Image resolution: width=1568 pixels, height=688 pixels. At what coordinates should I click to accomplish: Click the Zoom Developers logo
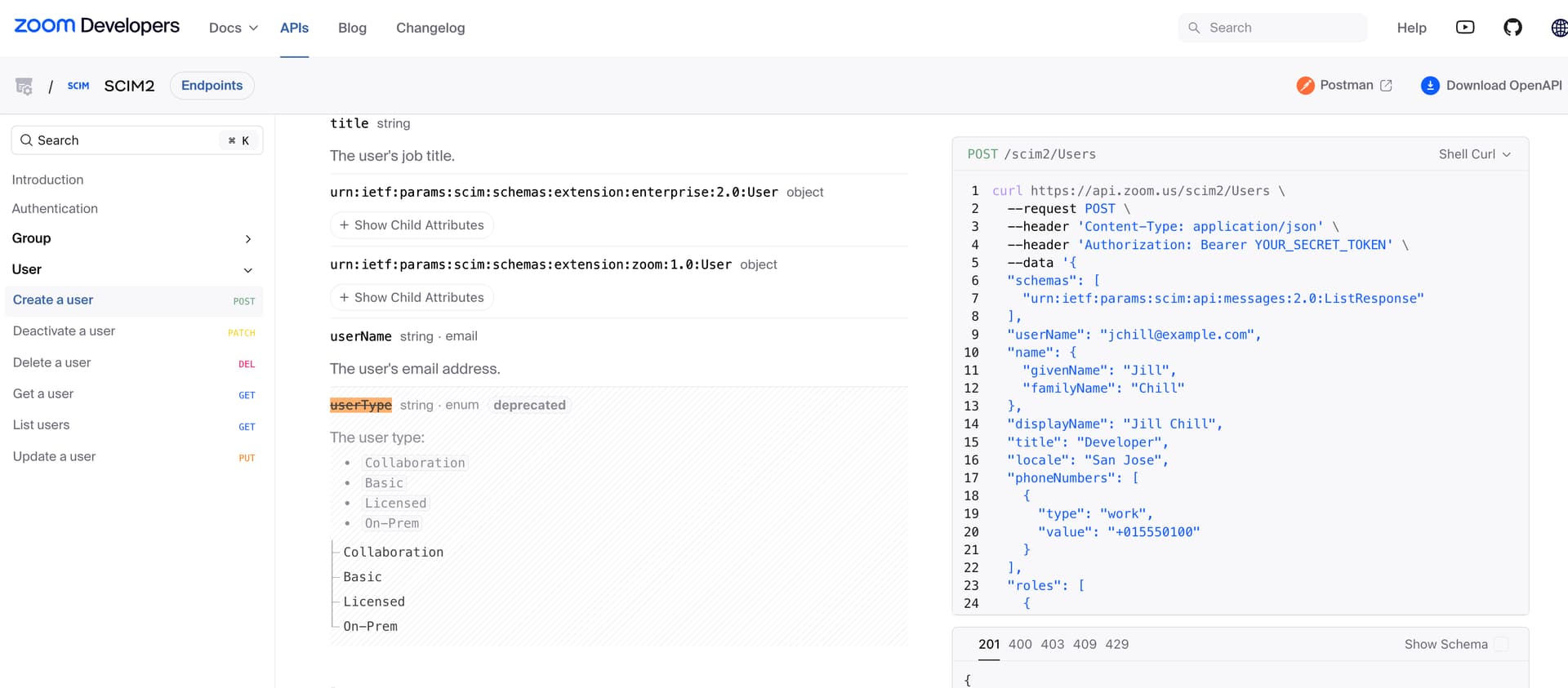pos(96,26)
